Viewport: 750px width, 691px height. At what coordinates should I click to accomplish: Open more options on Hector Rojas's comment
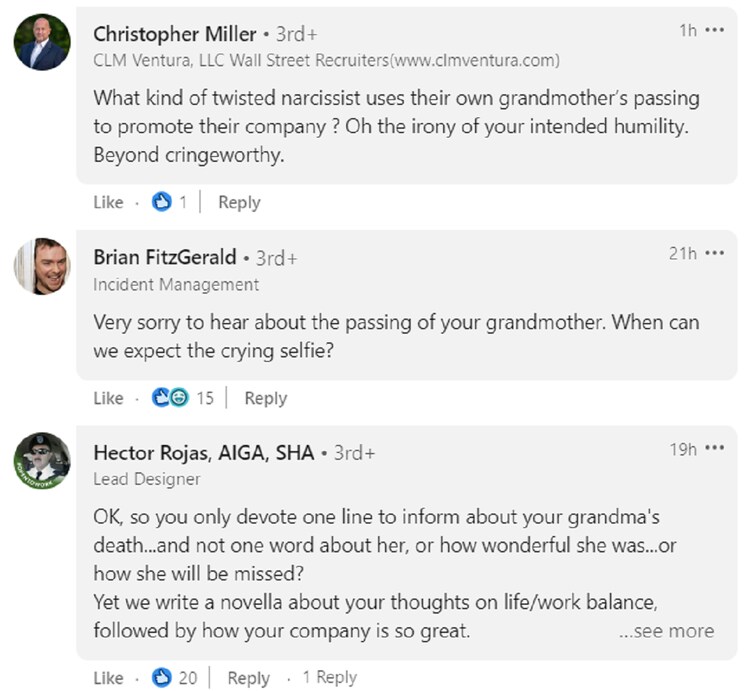pos(714,449)
